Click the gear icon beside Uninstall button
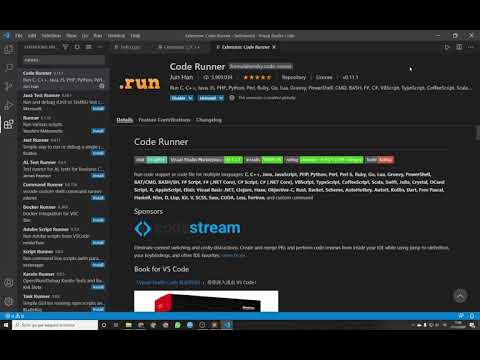Viewport: 480px width, 360px height. [232, 98]
